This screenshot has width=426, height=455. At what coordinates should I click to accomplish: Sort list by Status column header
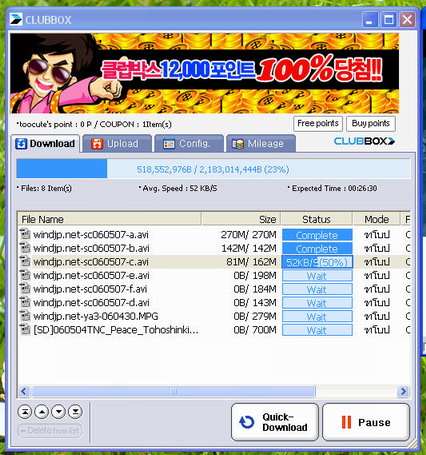316,219
